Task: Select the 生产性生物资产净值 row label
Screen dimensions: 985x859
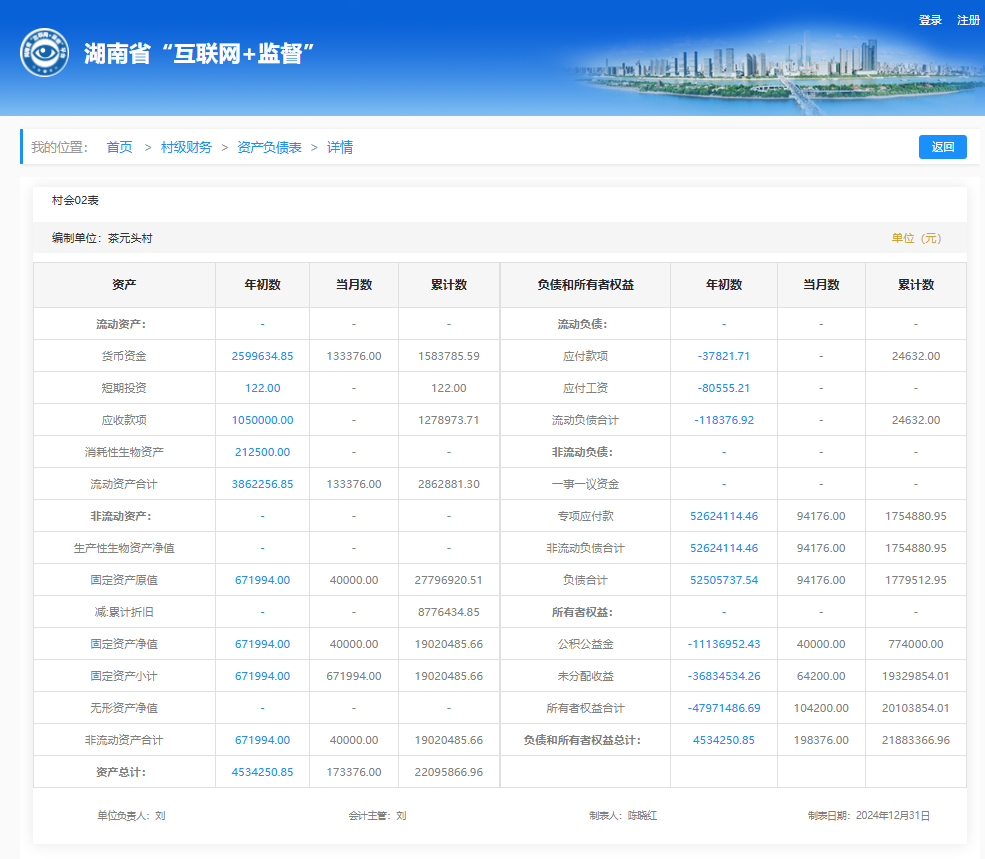Action: click(124, 549)
